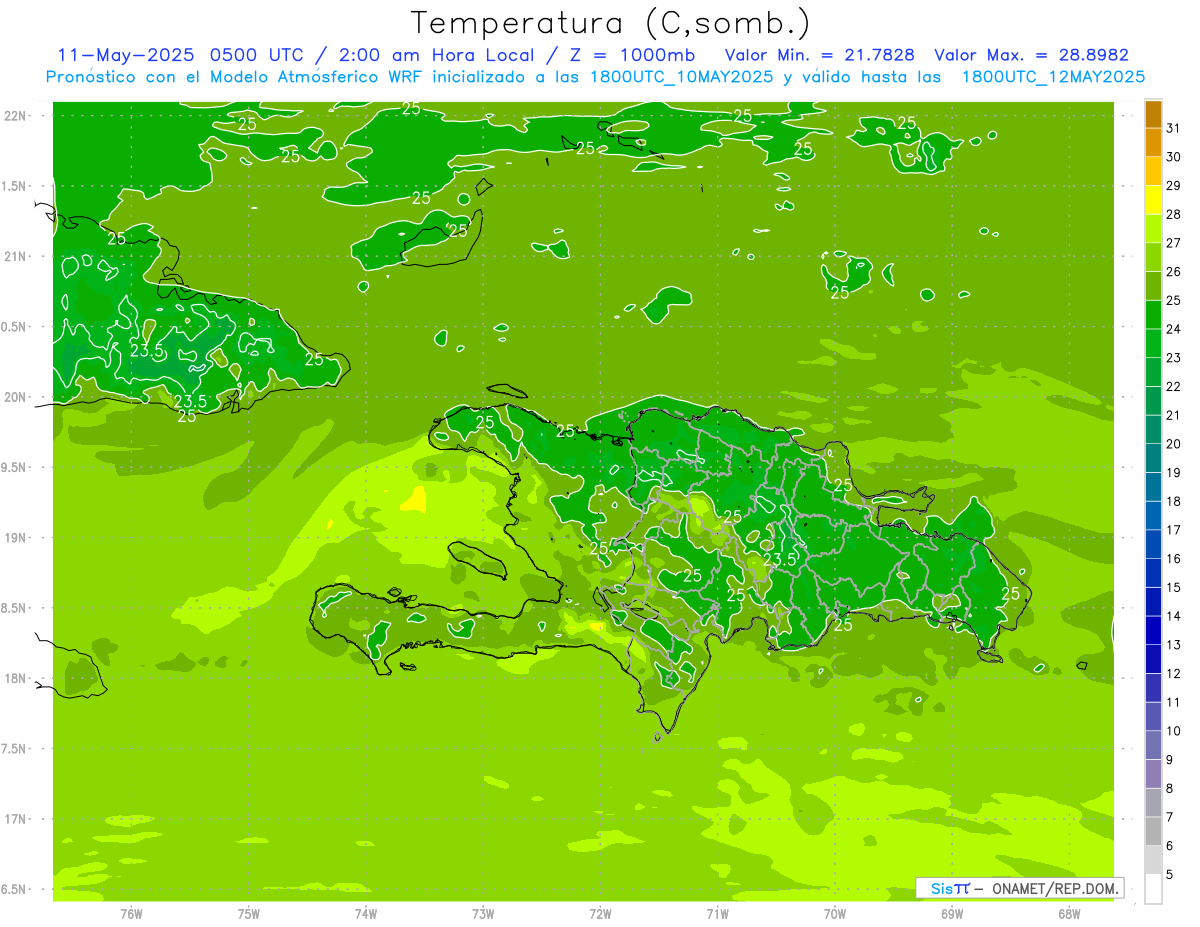1200x927 pixels.
Task: Pick the yellow legend band between 28 and 29
Action: 1153,200
